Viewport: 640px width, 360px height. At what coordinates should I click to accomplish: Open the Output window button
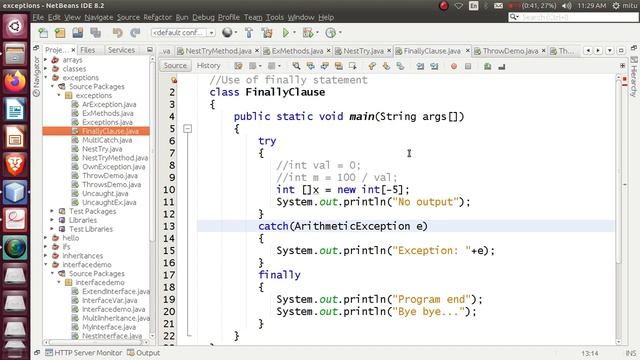pos(143,353)
